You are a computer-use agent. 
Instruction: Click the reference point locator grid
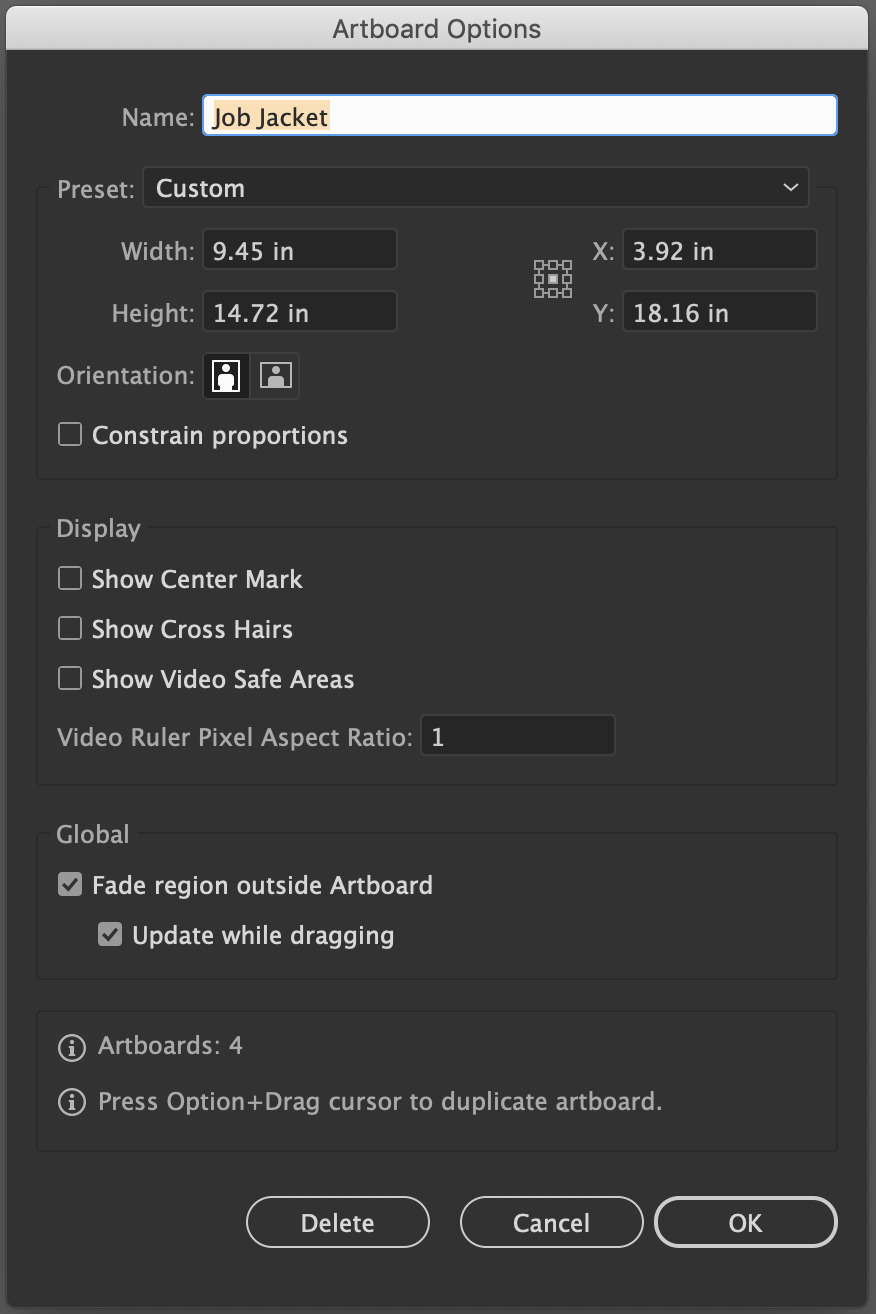coord(553,279)
